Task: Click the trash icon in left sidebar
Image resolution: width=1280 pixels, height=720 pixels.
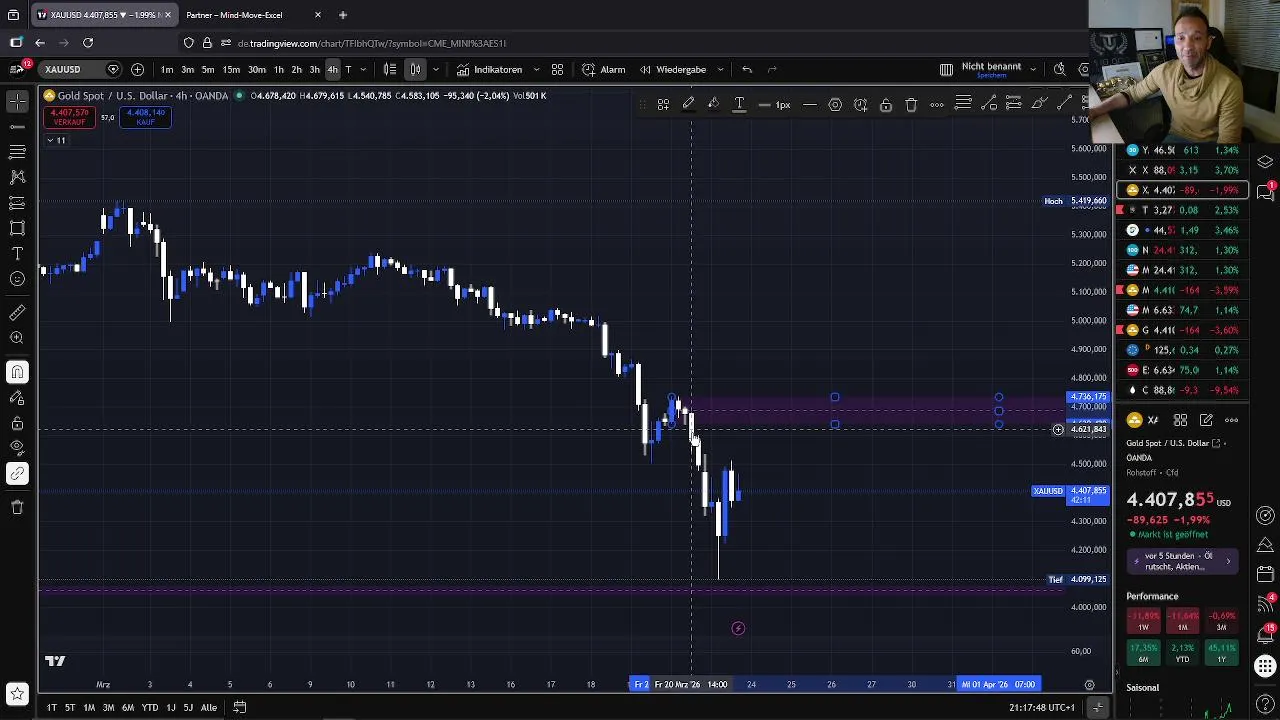Action: pyautogui.click(x=17, y=507)
